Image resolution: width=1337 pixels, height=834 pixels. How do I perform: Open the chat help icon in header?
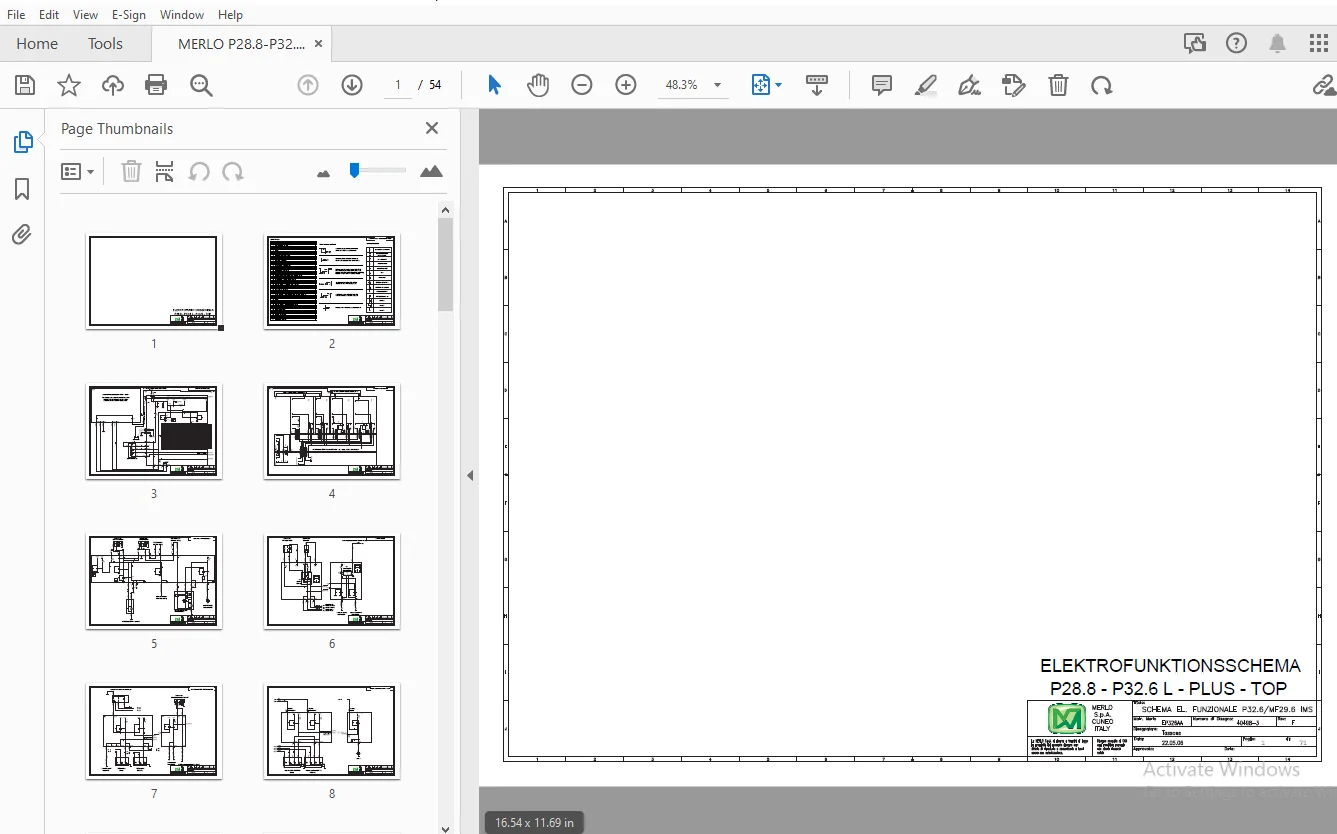(1194, 43)
